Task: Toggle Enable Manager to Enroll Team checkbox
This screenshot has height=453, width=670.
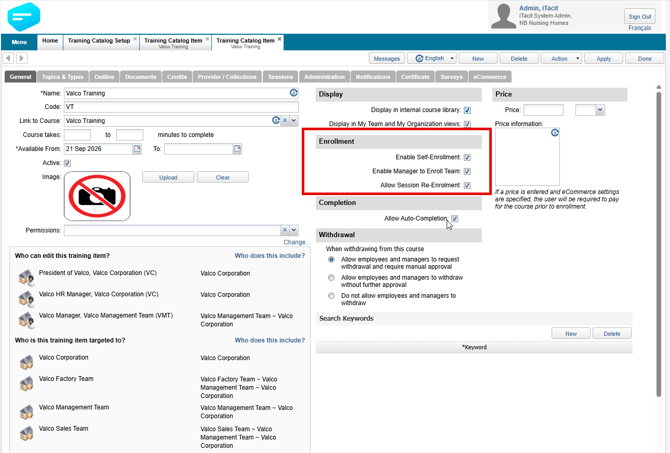Action: pyautogui.click(x=467, y=171)
